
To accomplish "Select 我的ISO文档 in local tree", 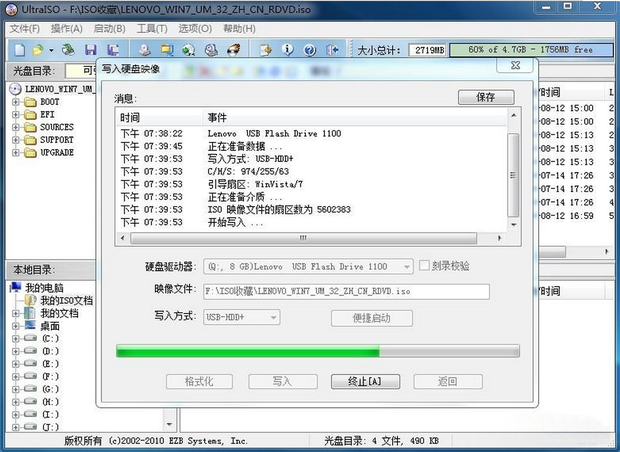I will coord(66,301).
